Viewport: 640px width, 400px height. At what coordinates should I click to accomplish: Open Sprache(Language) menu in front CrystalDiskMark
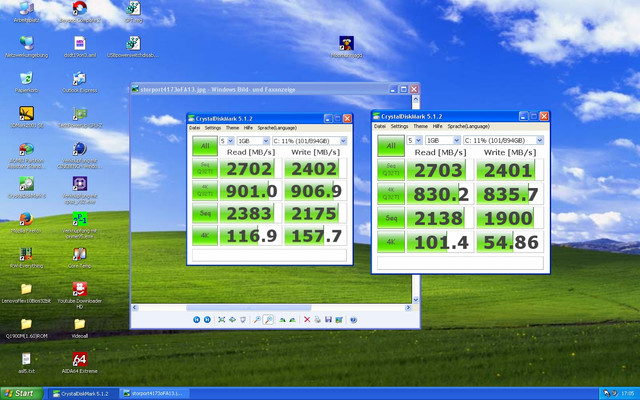[469, 126]
